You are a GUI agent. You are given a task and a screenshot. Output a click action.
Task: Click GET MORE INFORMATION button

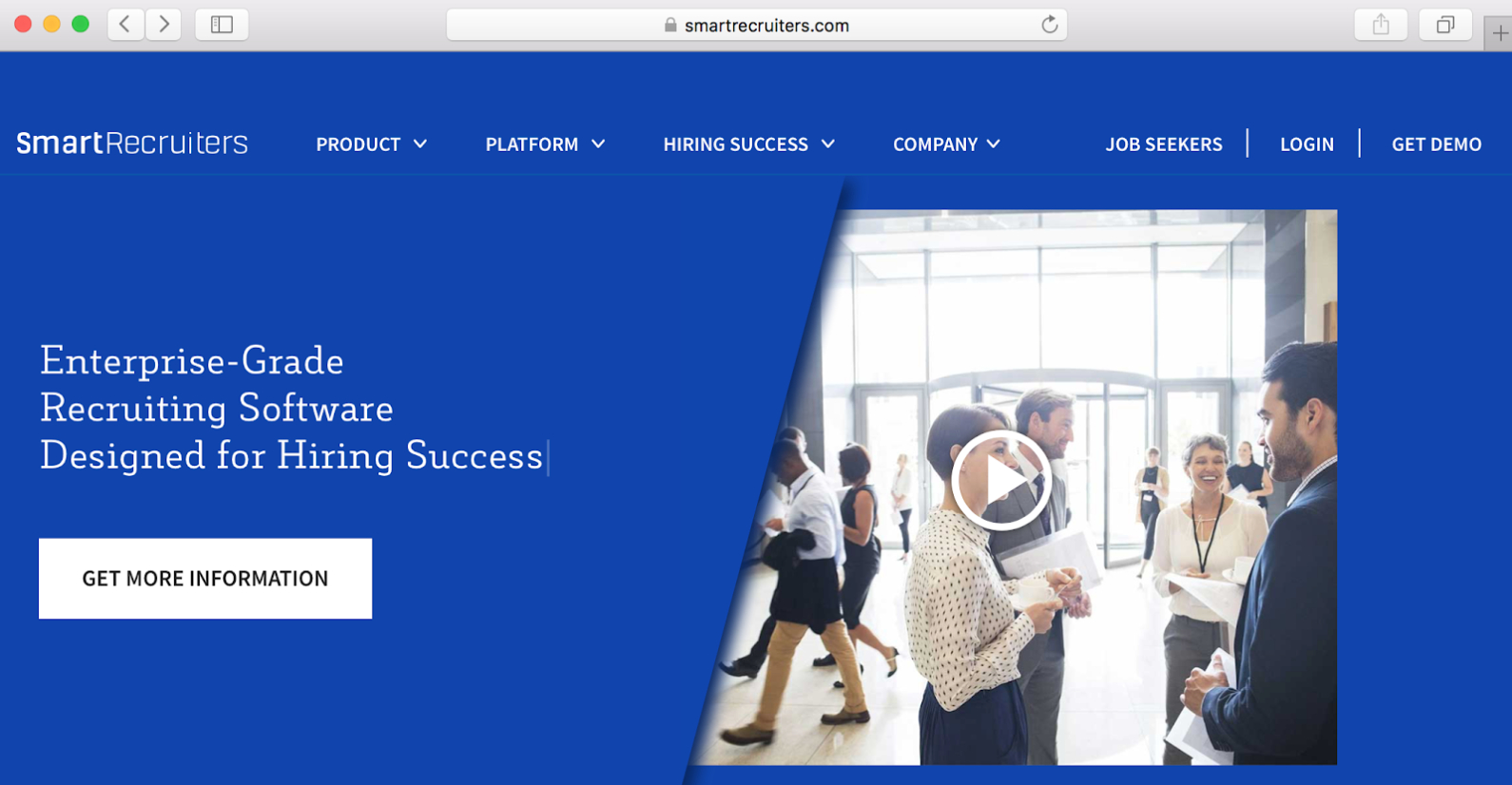pyautogui.click(x=205, y=579)
